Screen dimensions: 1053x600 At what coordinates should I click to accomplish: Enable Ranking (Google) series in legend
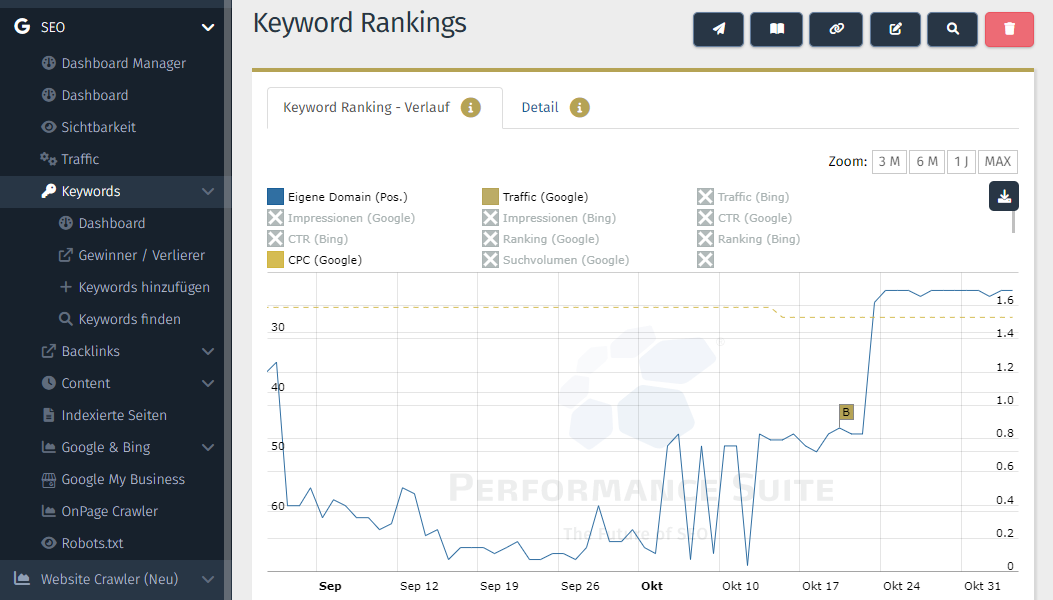pos(490,239)
